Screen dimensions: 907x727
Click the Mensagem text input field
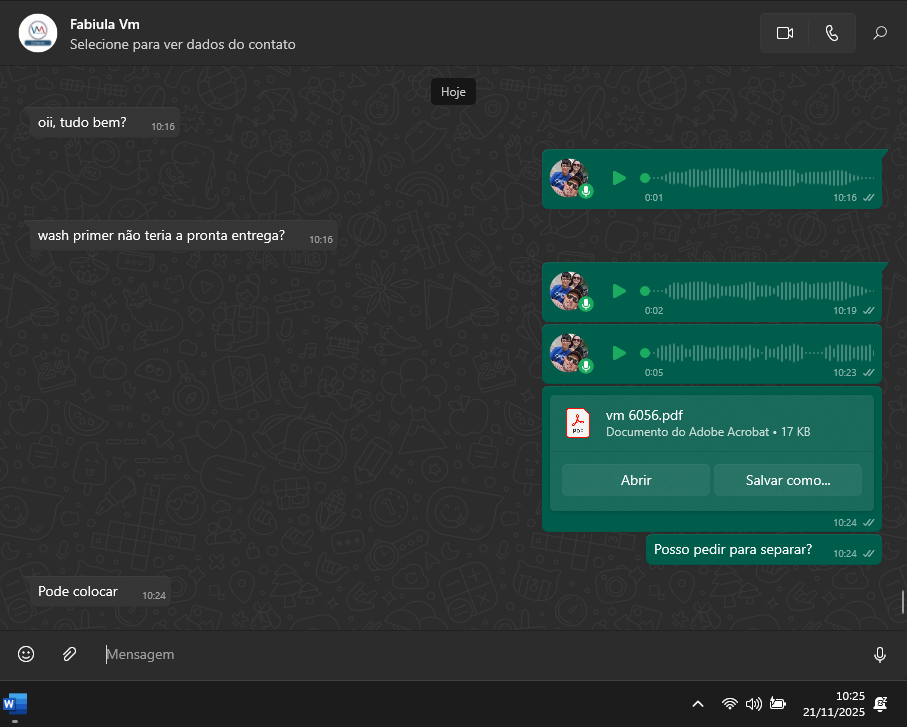tap(480, 654)
